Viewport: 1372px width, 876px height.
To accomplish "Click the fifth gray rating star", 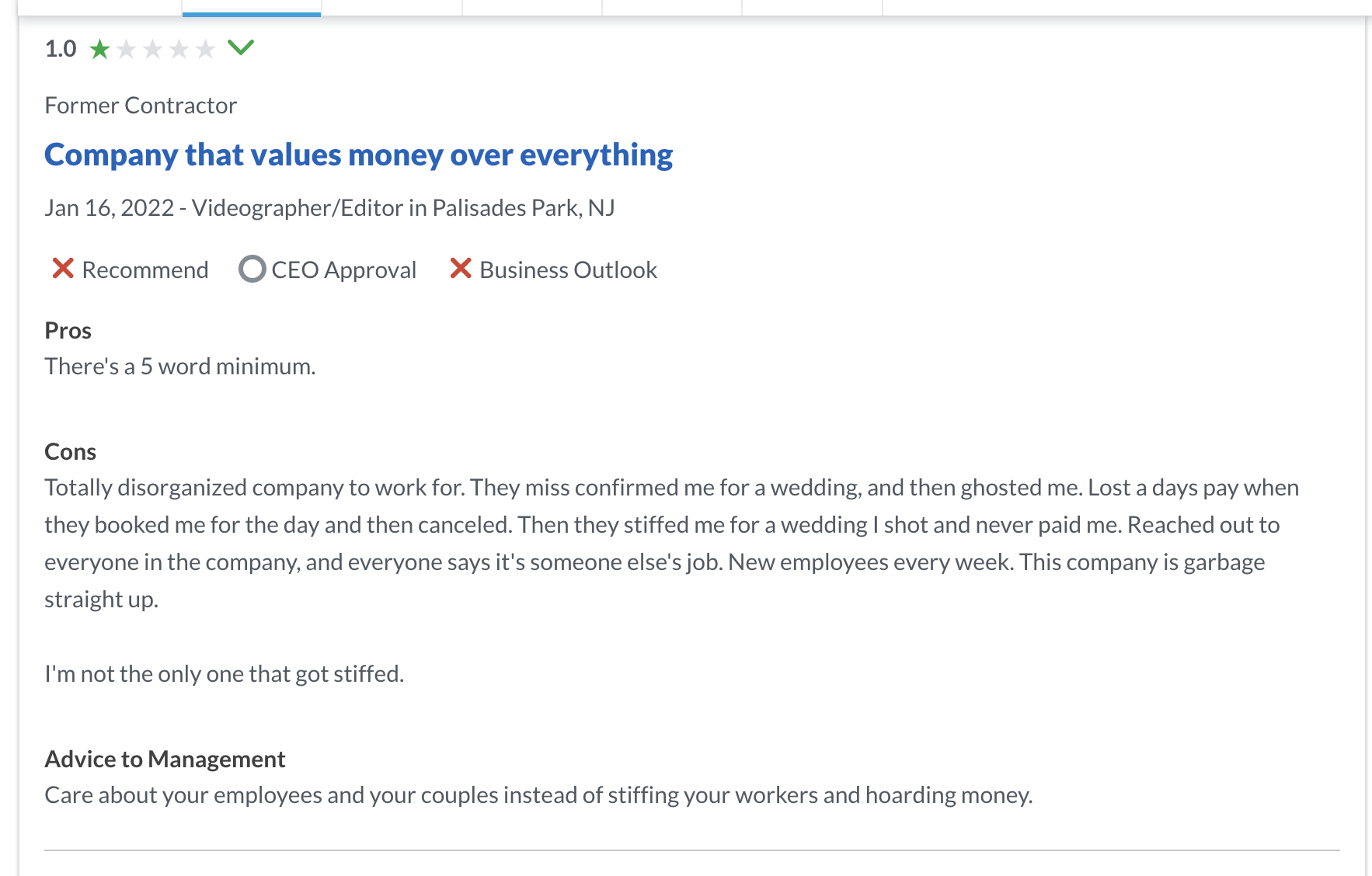I will pyautogui.click(x=205, y=50).
